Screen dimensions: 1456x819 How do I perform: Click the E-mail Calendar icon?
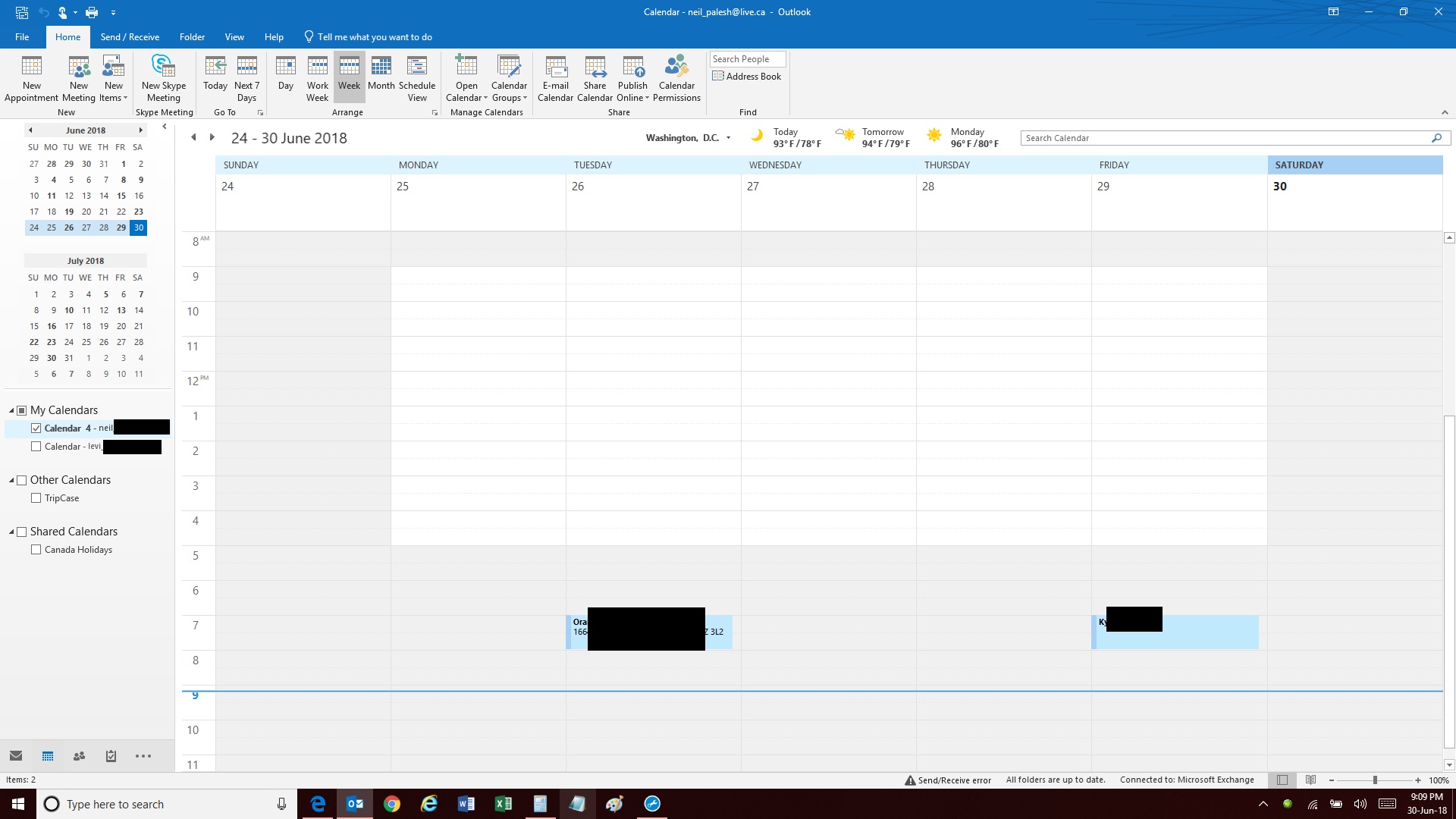click(x=555, y=78)
